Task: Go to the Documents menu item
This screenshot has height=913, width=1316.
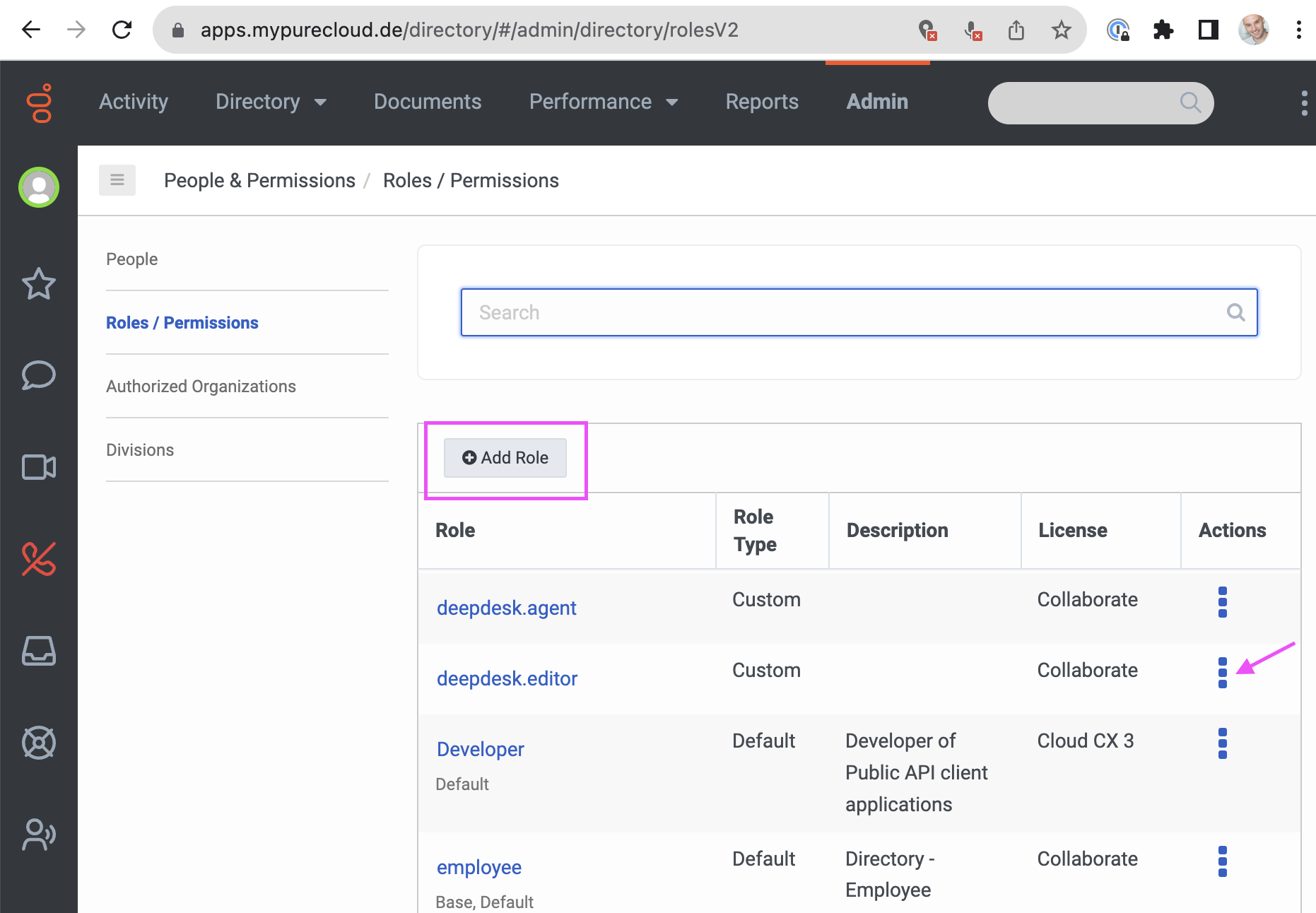Action: [427, 102]
